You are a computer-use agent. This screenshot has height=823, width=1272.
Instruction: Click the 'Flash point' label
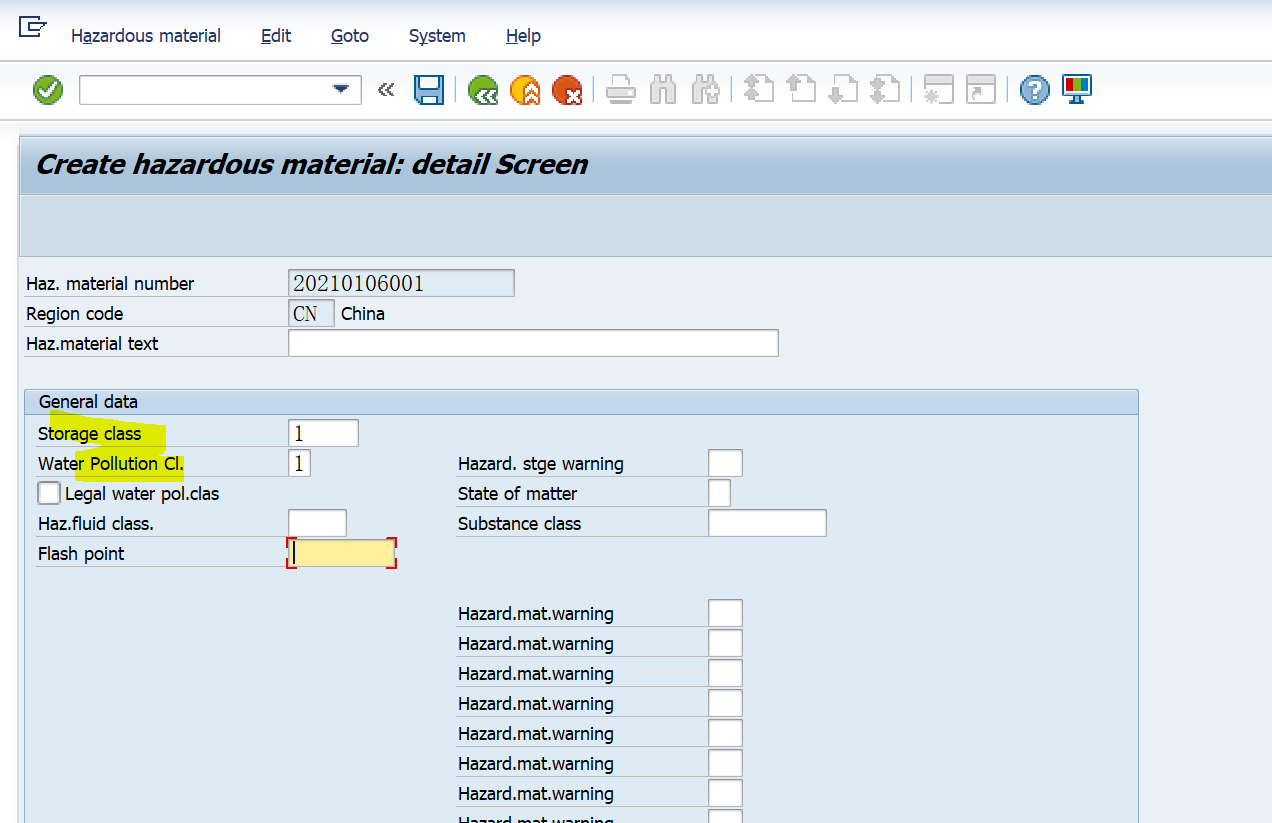tap(81, 553)
